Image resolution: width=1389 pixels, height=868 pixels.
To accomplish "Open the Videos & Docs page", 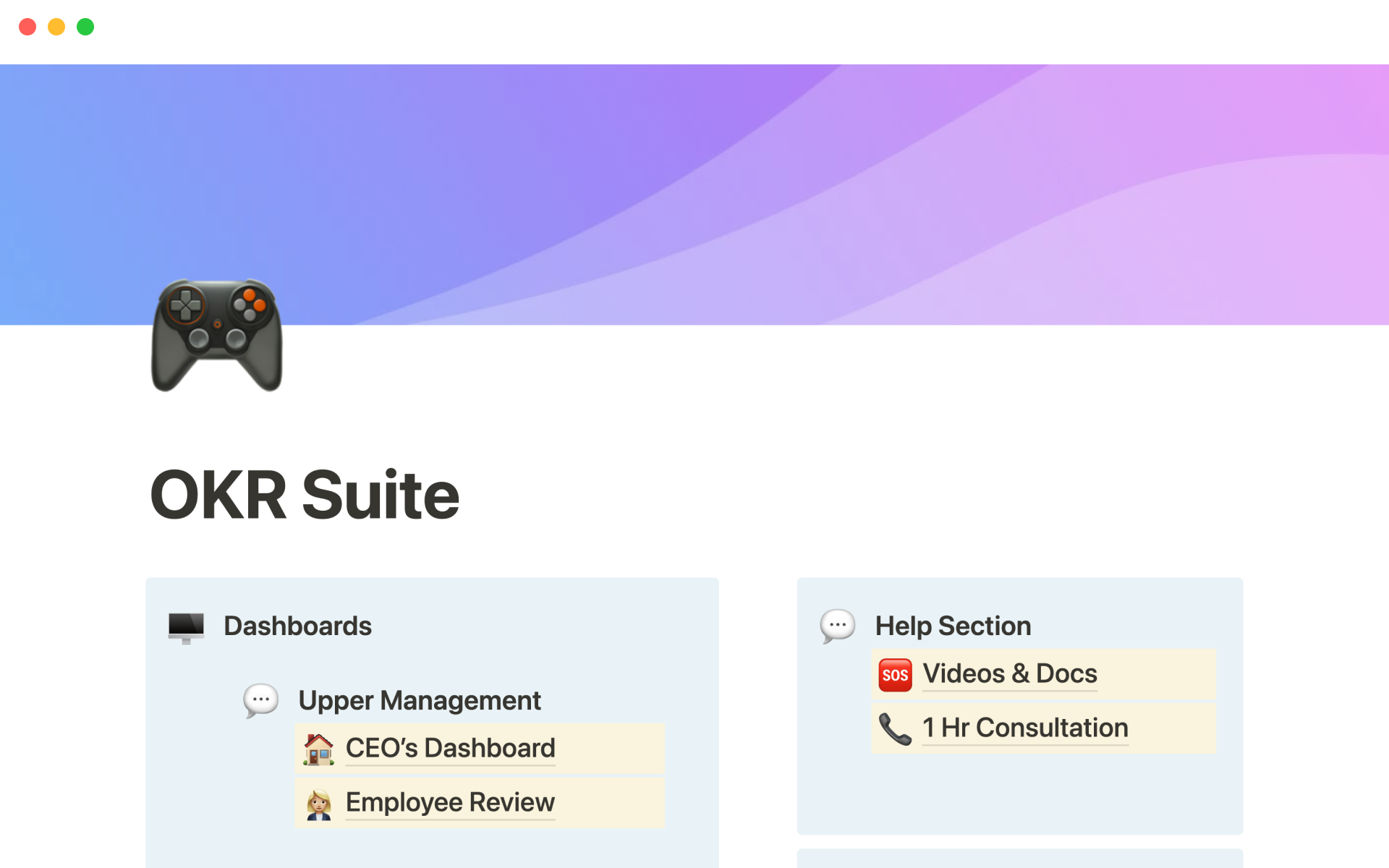I will (x=1009, y=674).
